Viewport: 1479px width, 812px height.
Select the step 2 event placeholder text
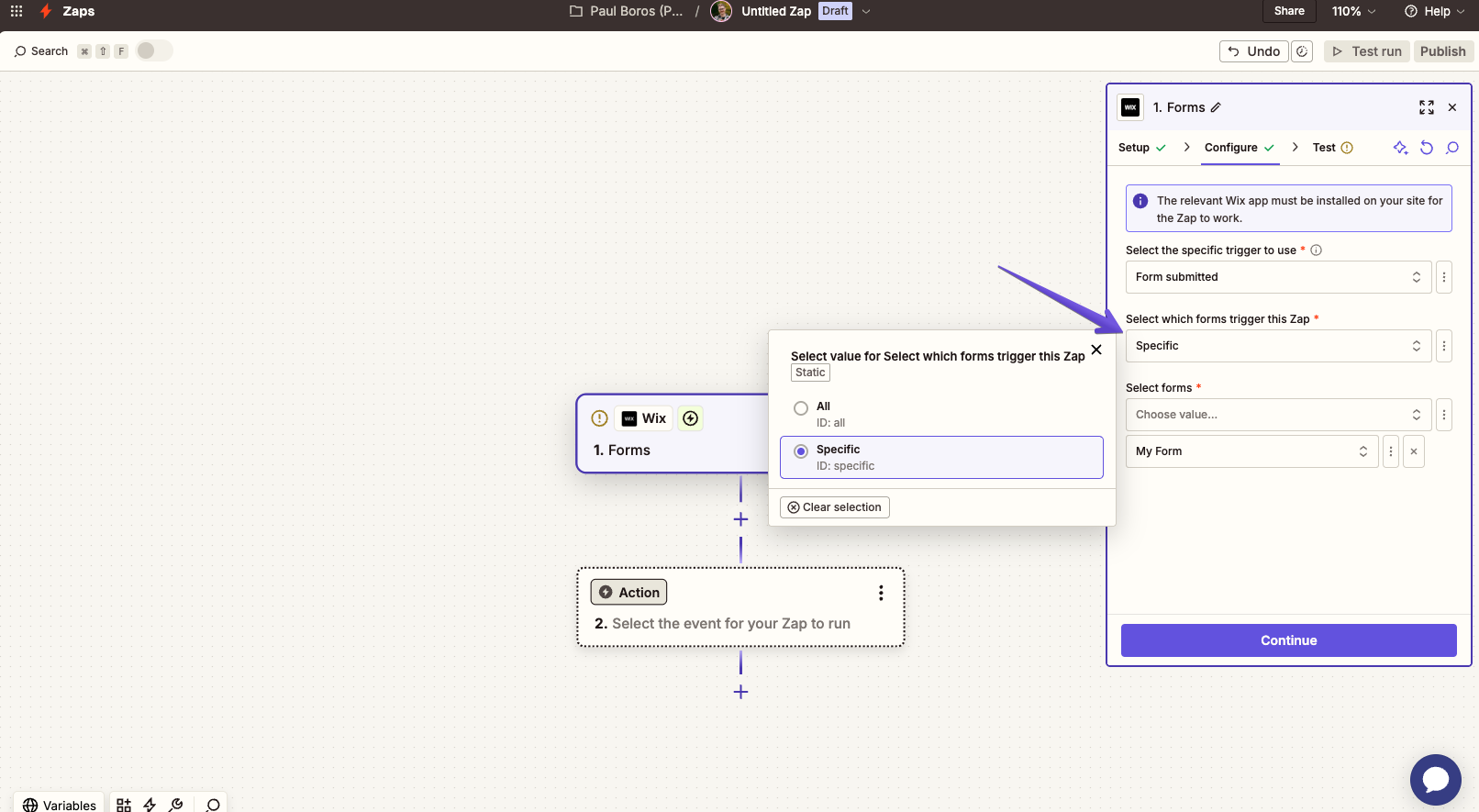click(x=731, y=624)
